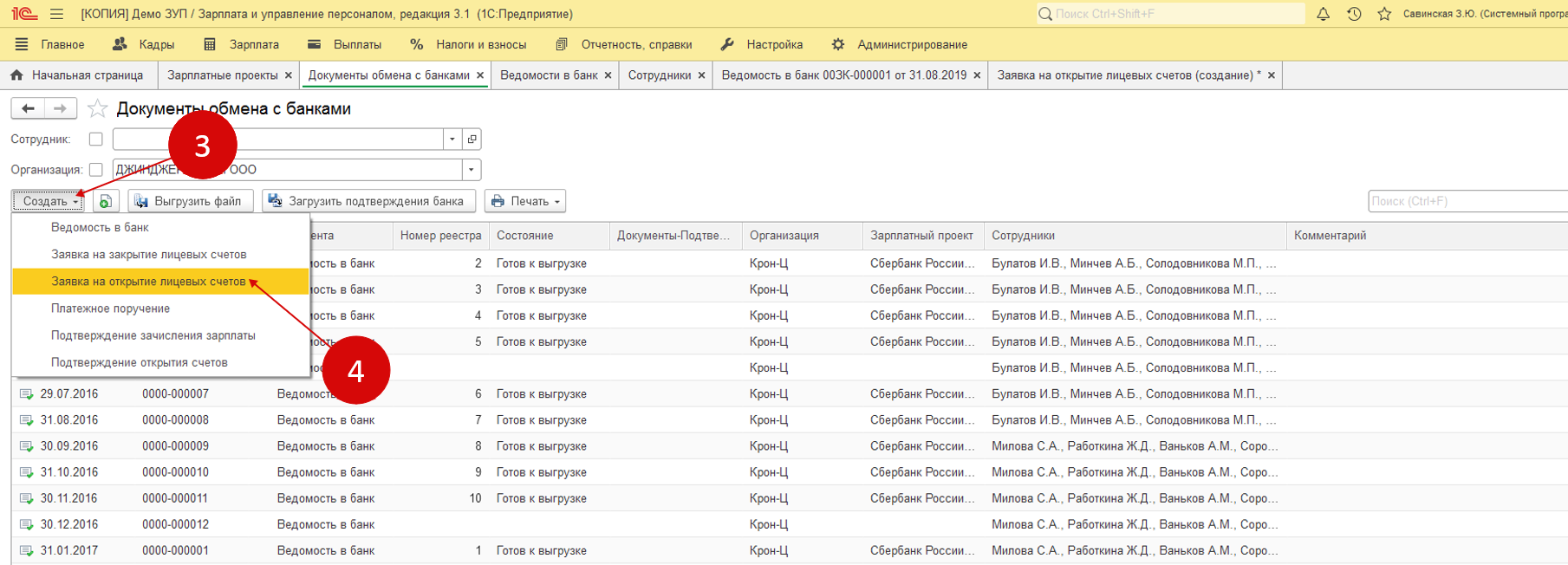Image resolution: width=1568 pixels, height=565 pixels.
Task: Select Заявка на открытие лицевых счетов
Action: point(148,282)
